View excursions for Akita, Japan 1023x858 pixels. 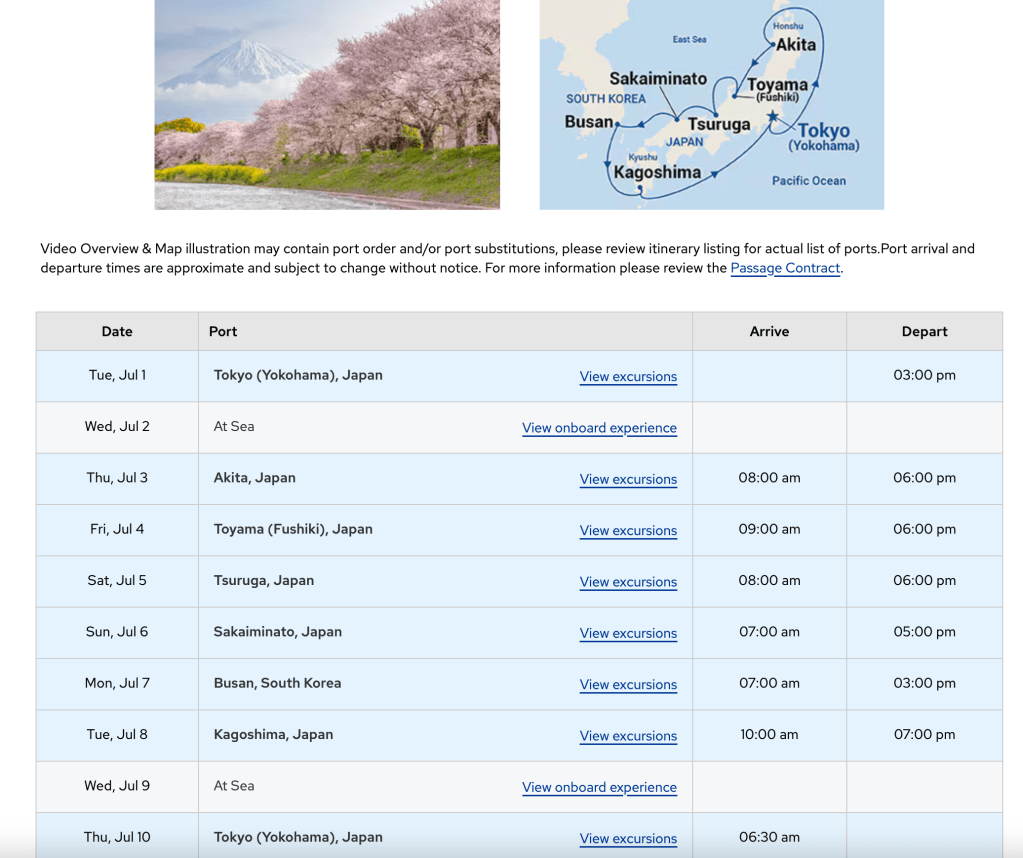(x=628, y=479)
